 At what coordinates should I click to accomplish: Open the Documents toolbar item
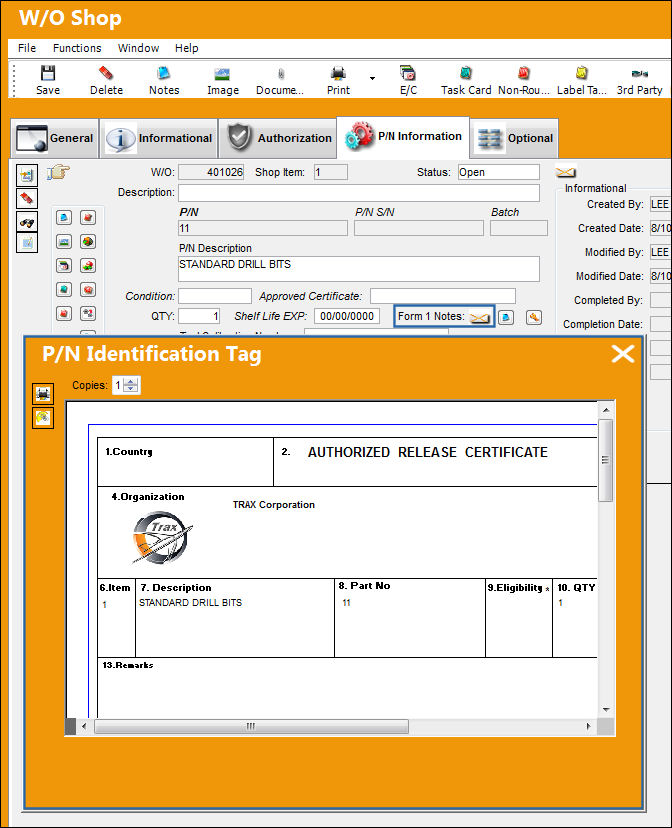280,80
